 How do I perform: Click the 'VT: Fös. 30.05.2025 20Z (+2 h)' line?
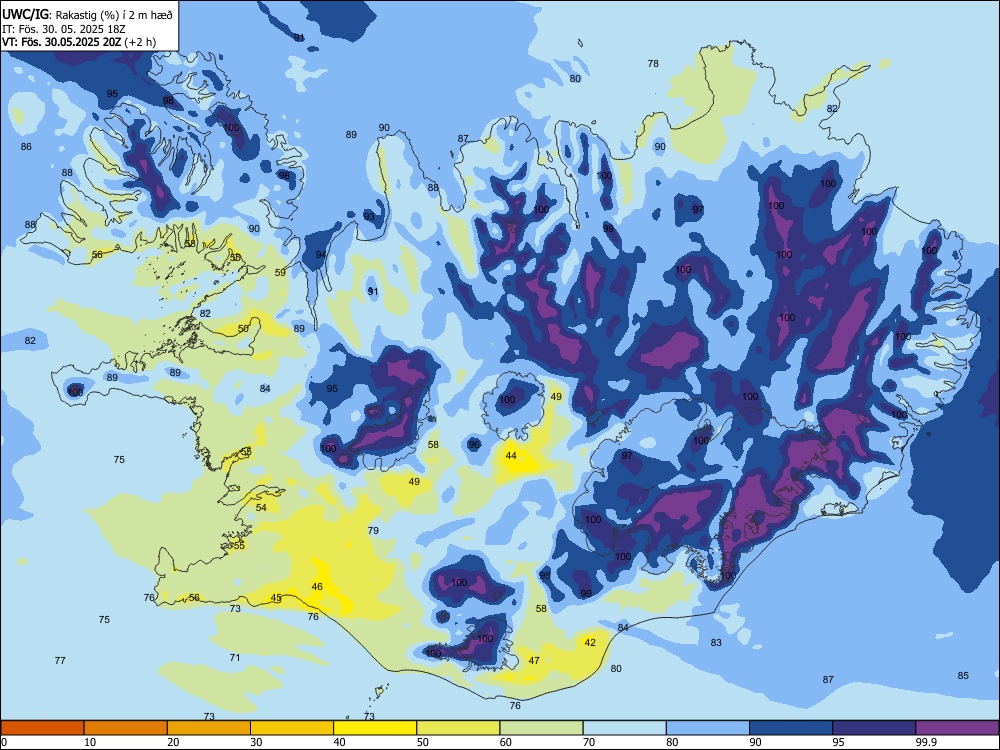[78, 42]
